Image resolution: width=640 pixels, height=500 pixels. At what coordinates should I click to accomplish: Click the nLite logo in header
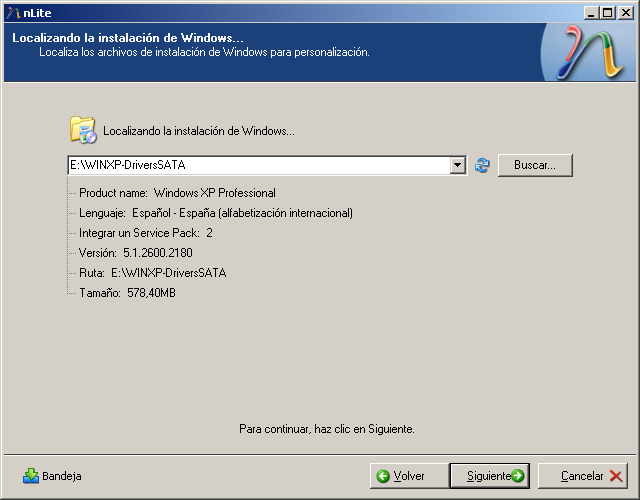pyautogui.click(x=591, y=53)
